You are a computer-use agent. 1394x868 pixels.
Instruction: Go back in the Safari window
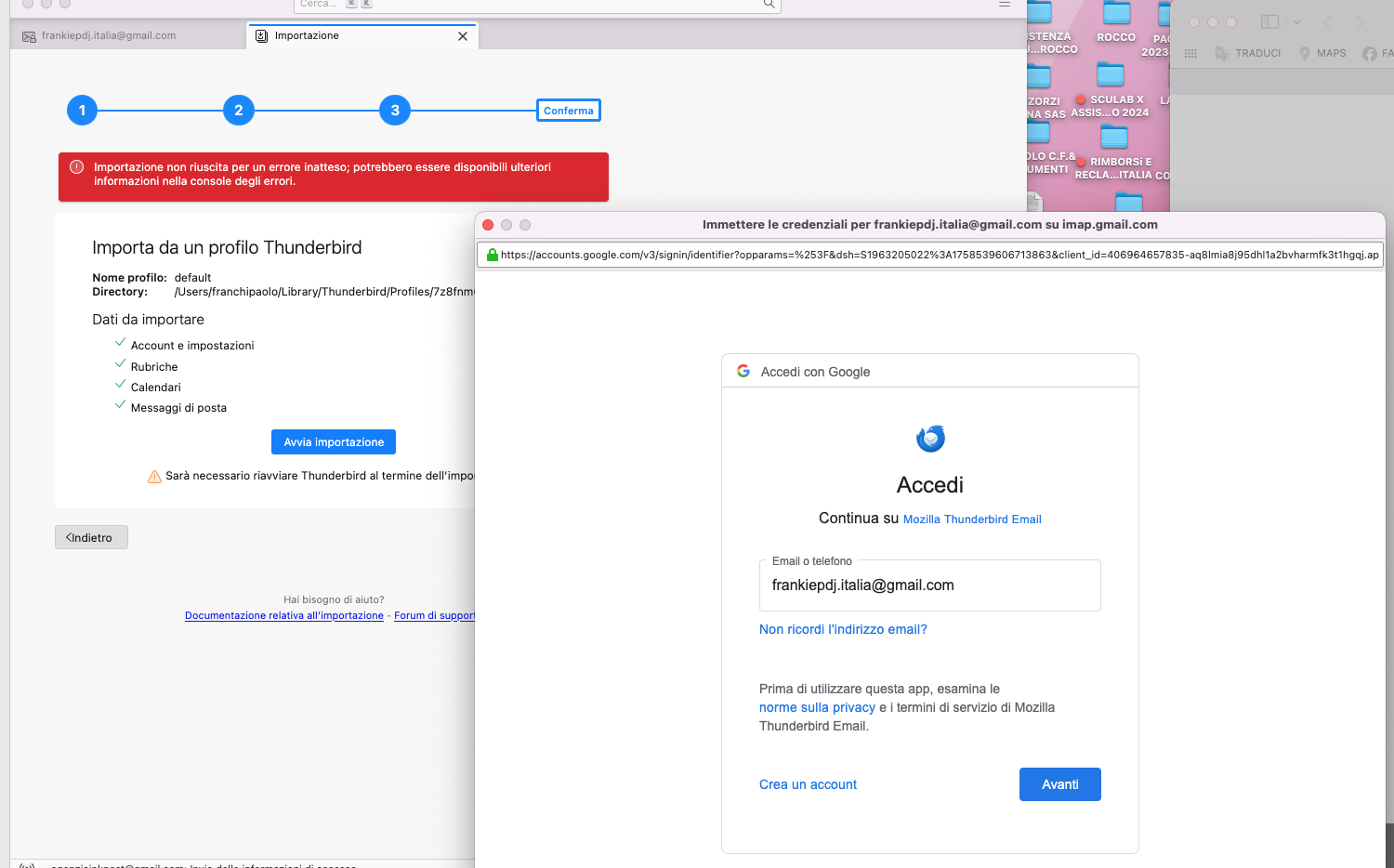click(1327, 22)
